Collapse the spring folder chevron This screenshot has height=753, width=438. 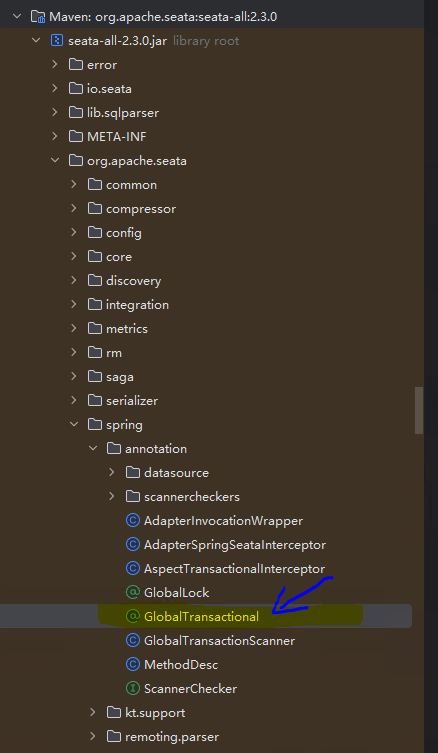73,425
